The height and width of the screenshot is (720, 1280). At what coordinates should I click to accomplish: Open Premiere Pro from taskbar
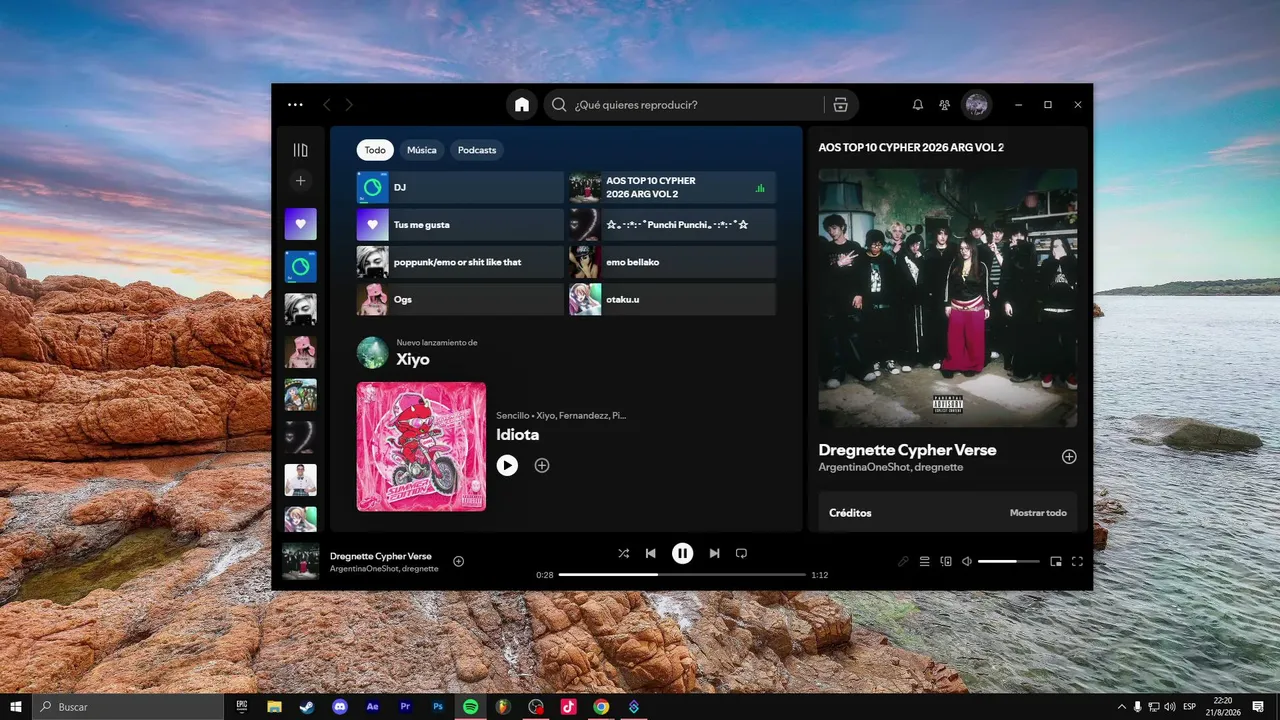click(x=405, y=707)
